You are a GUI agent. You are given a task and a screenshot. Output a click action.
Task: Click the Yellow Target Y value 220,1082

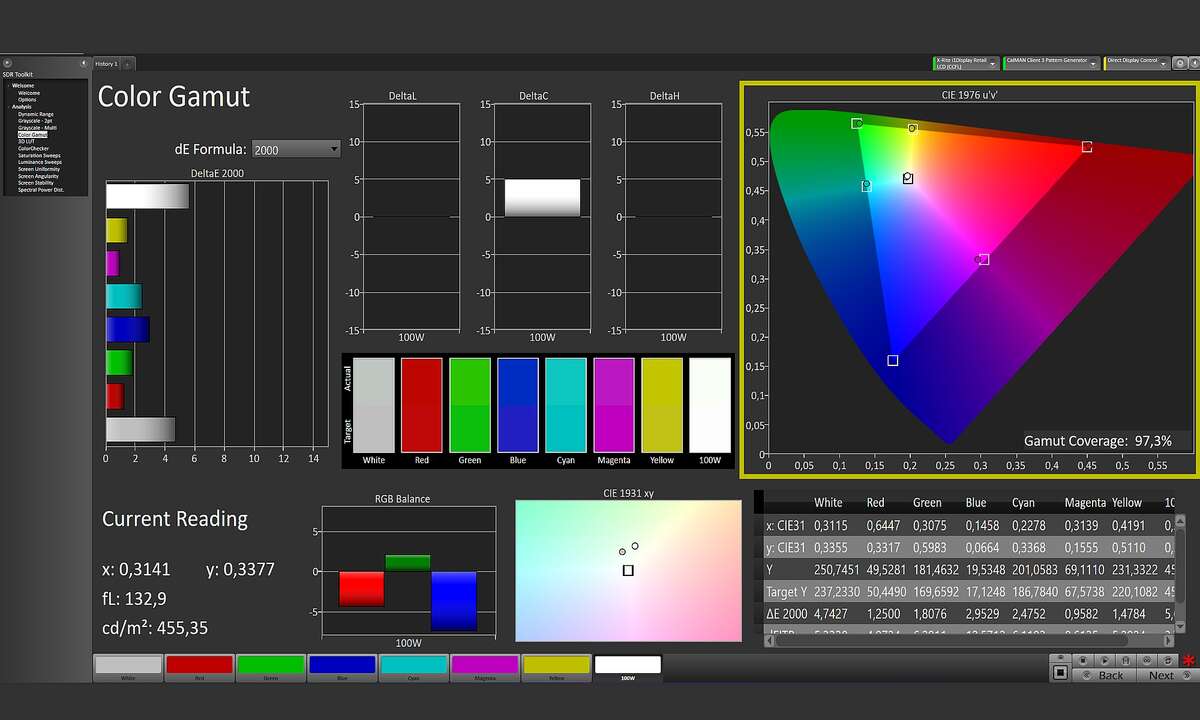[1135, 592]
